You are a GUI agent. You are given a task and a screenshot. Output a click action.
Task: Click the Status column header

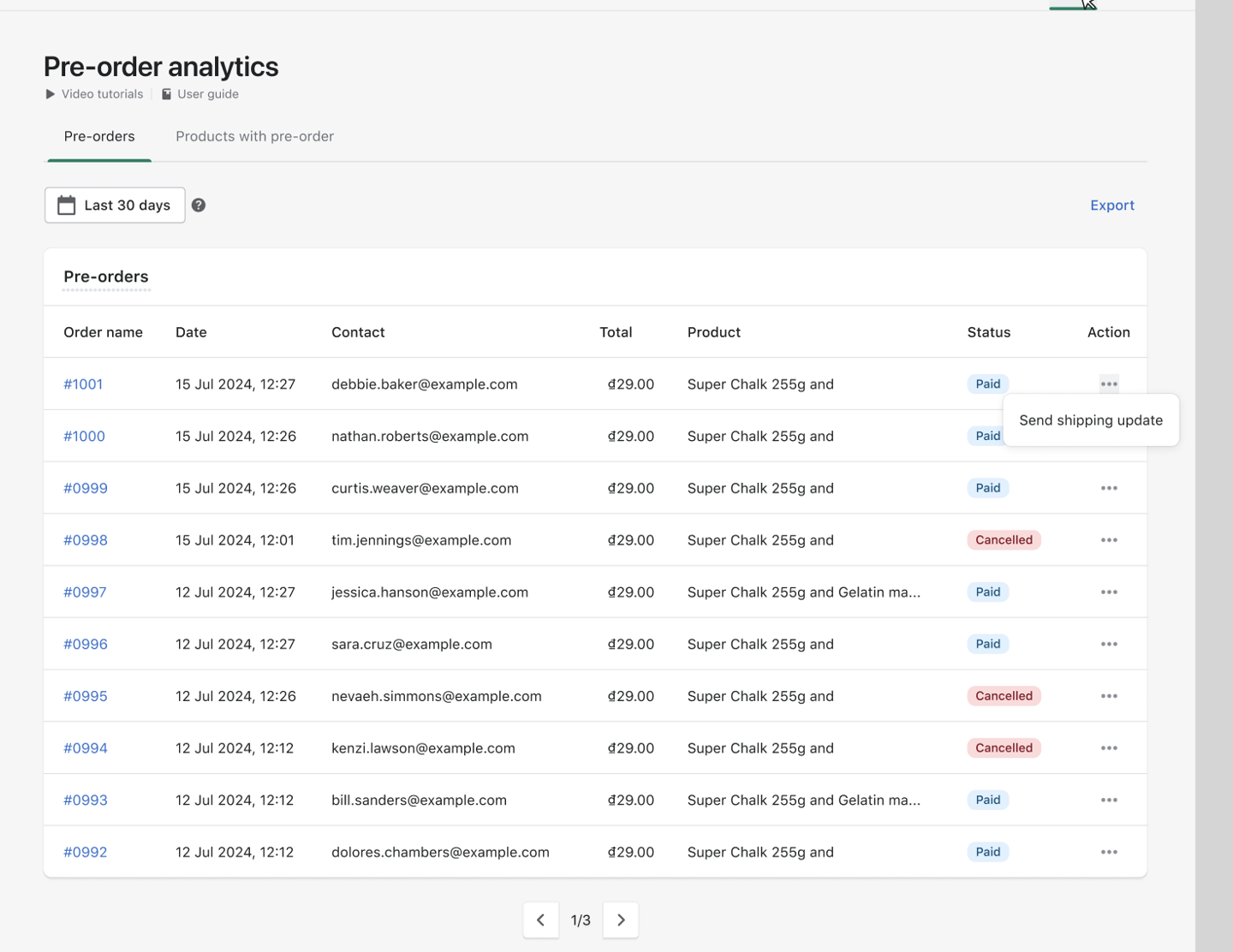coord(989,332)
